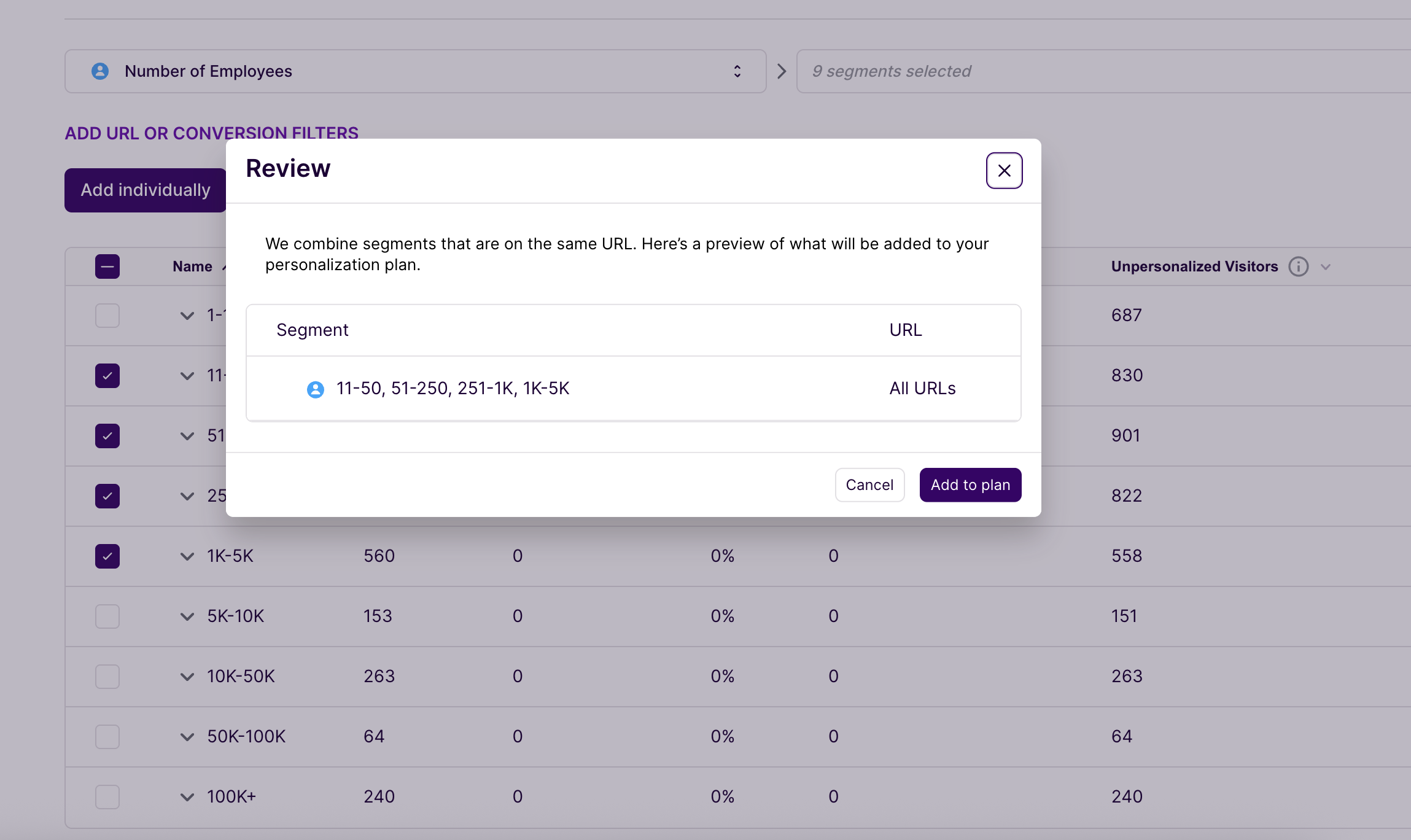Close the Review dialog with X
1411x840 pixels.
1004,171
